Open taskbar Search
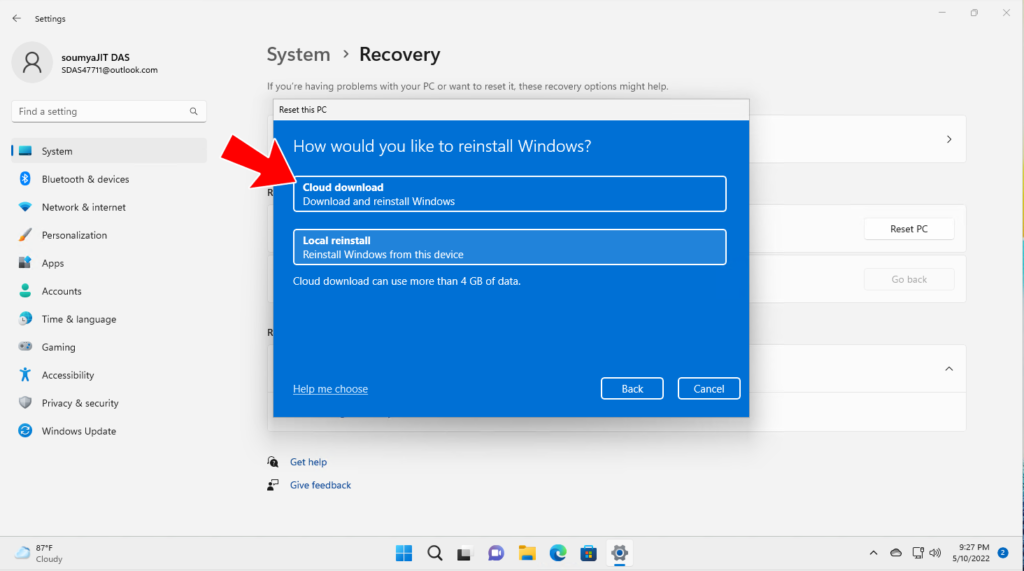The image size is (1024, 571). [x=434, y=553]
